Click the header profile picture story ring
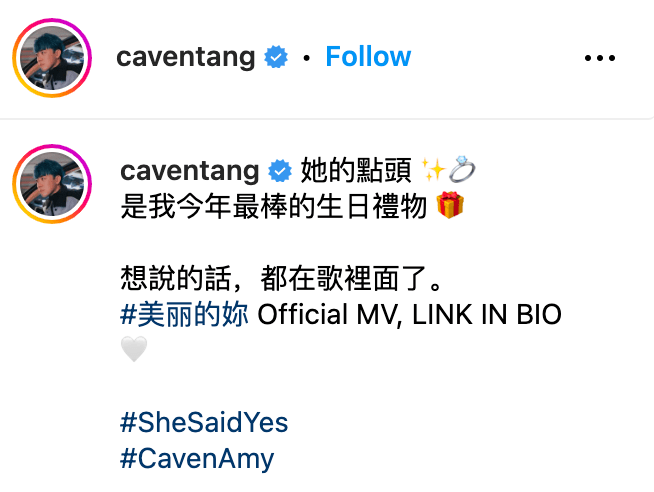The height and width of the screenshot is (492, 654). click(52, 58)
